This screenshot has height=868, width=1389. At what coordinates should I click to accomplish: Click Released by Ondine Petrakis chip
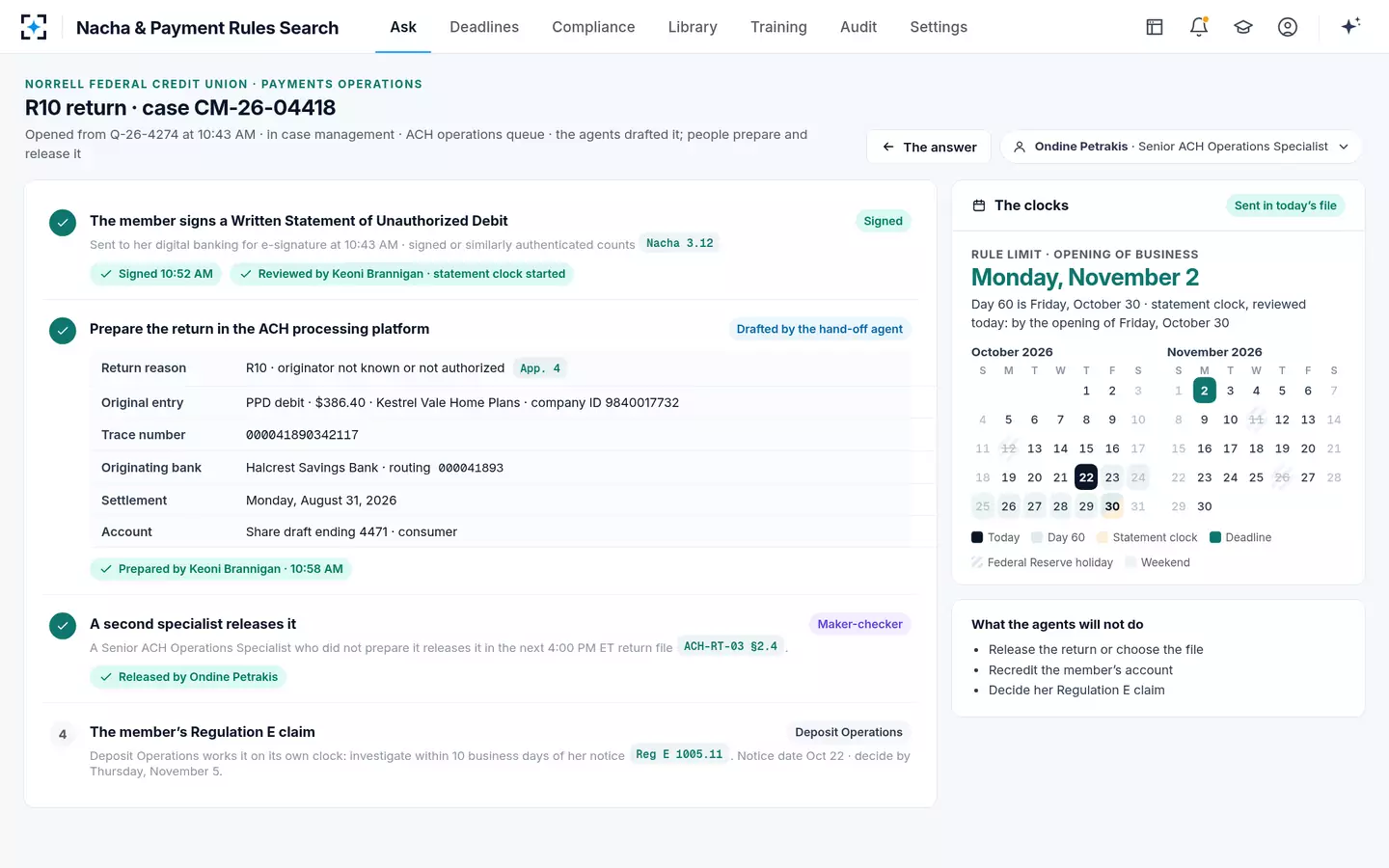click(188, 677)
